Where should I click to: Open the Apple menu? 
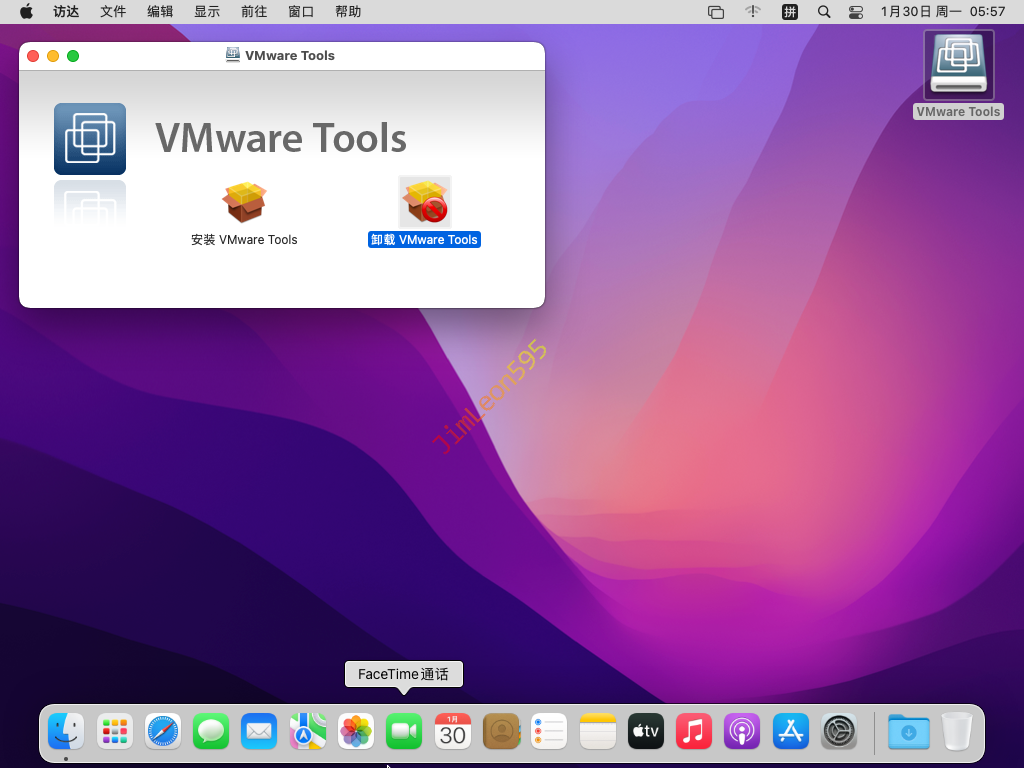click(x=26, y=12)
